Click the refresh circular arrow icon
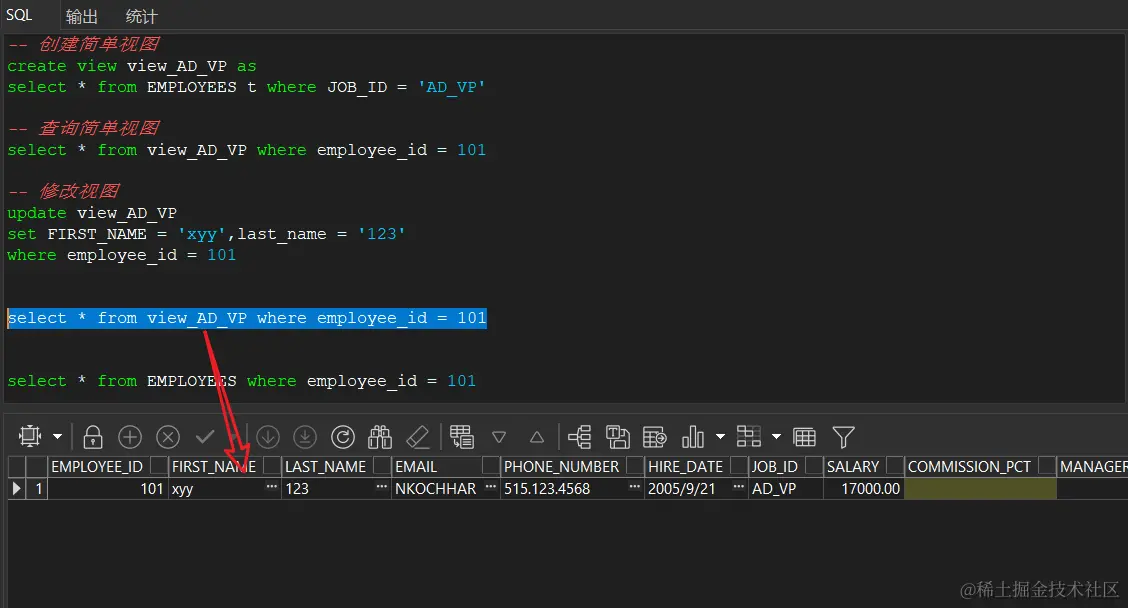 (x=342, y=437)
